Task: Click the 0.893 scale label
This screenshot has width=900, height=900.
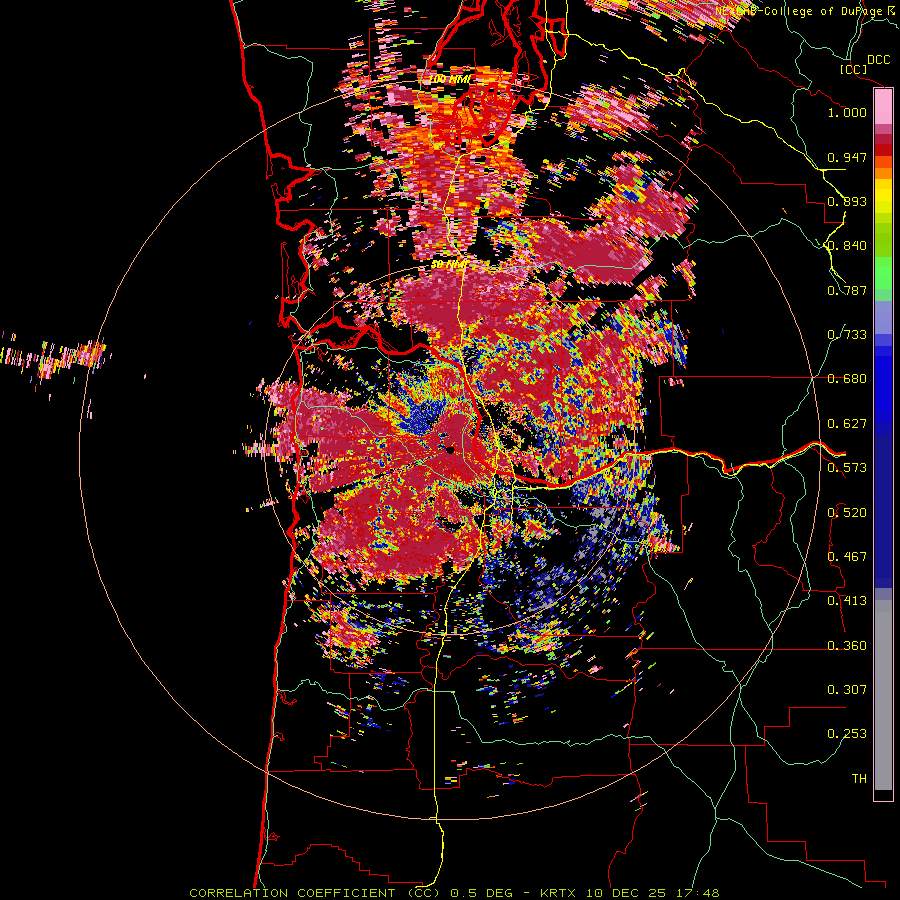Action: click(x=847, y=201)
